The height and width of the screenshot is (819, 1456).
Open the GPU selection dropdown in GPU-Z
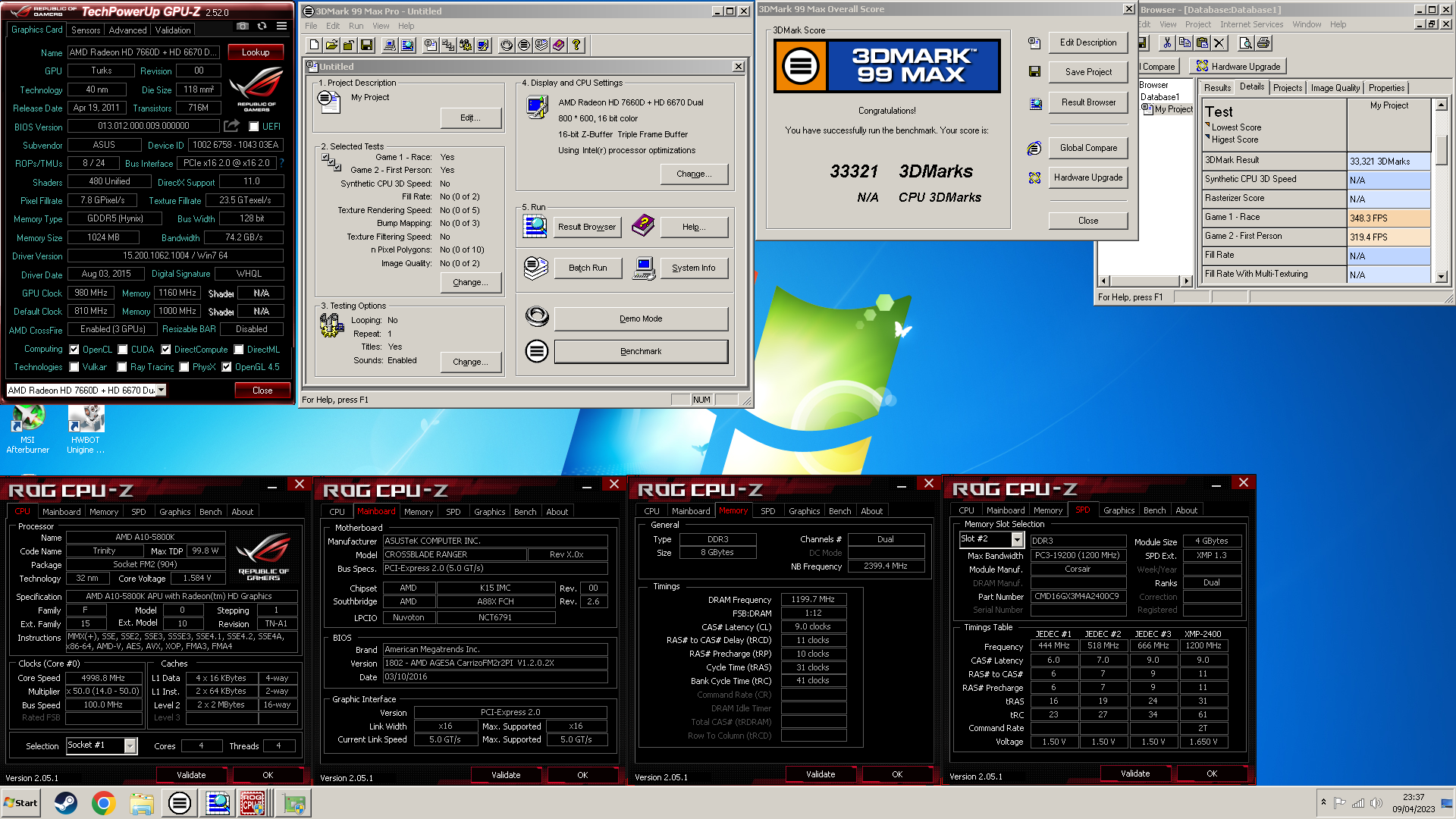tap(161, 390)
